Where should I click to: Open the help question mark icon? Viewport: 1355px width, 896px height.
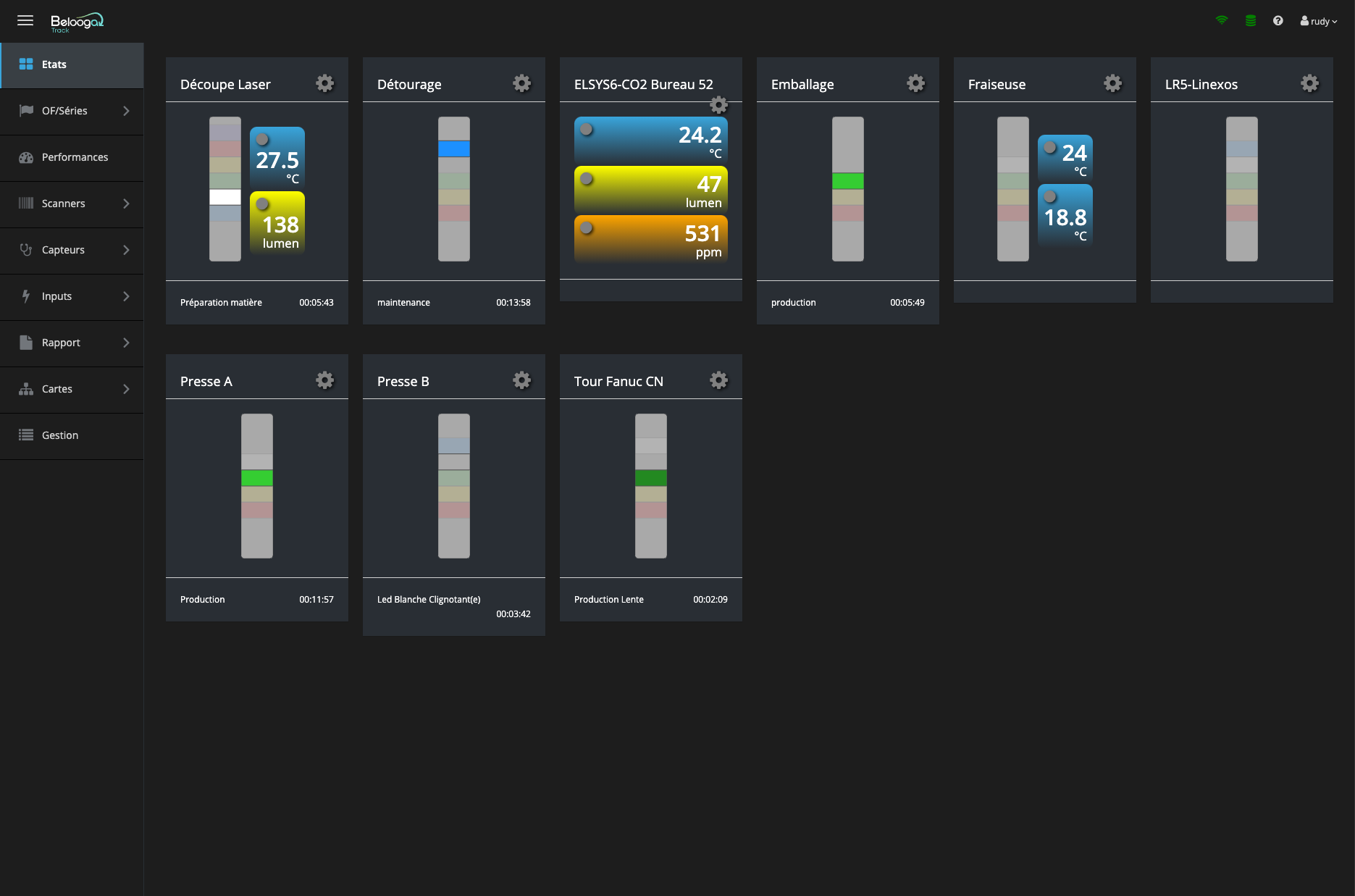(x=1278, y=21)
